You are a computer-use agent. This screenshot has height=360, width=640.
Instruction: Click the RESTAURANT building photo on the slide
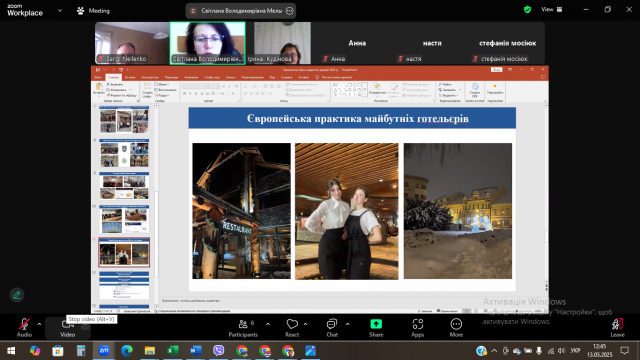[242, 211]
